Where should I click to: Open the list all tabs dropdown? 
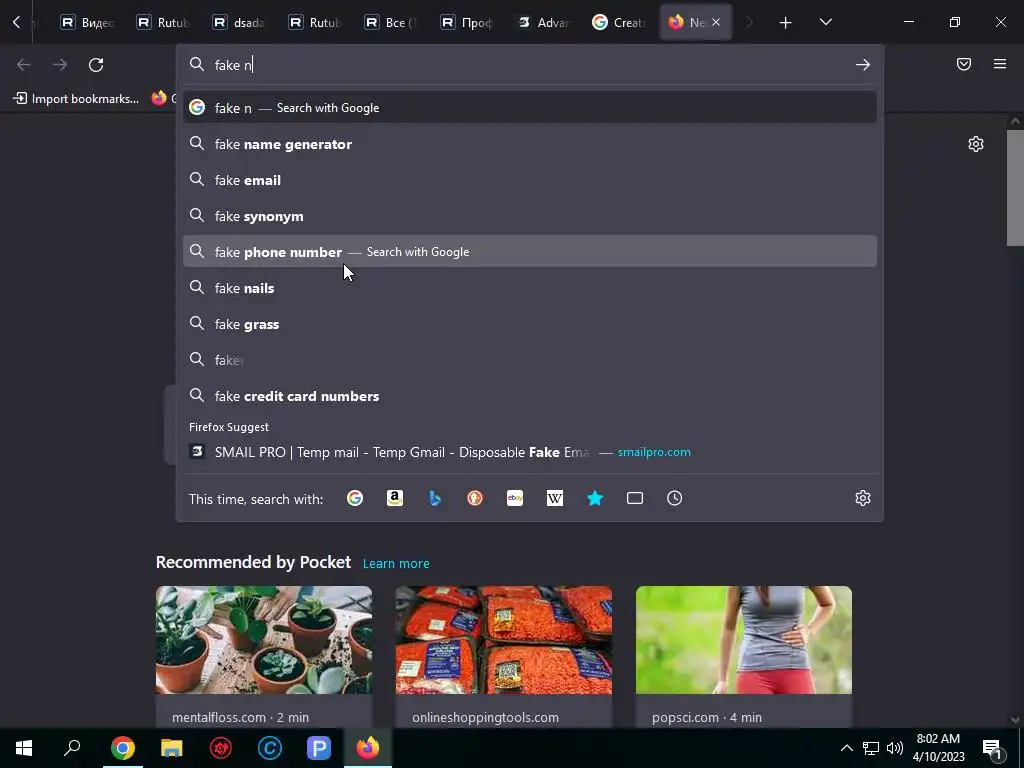coord(825,22)
